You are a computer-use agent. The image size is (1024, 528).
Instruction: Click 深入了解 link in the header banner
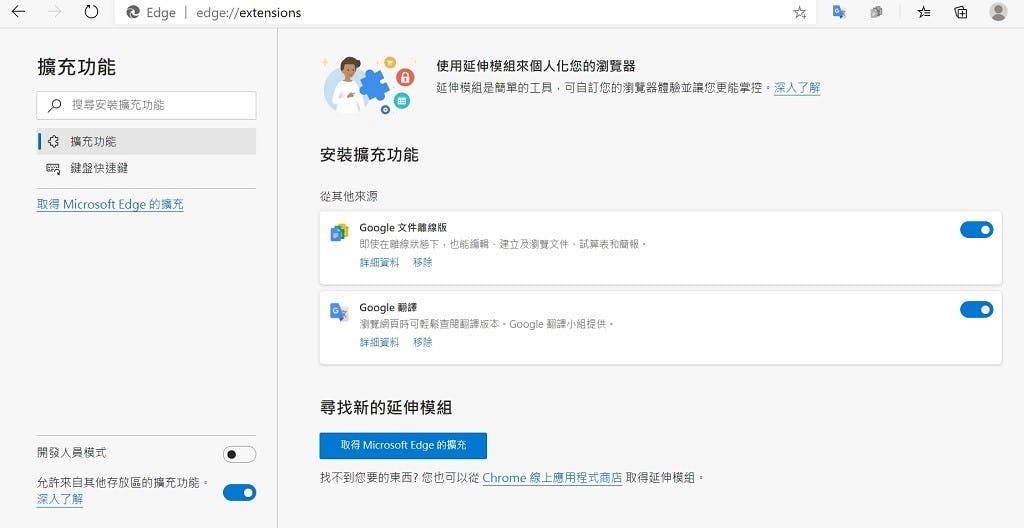pos(797,88)
